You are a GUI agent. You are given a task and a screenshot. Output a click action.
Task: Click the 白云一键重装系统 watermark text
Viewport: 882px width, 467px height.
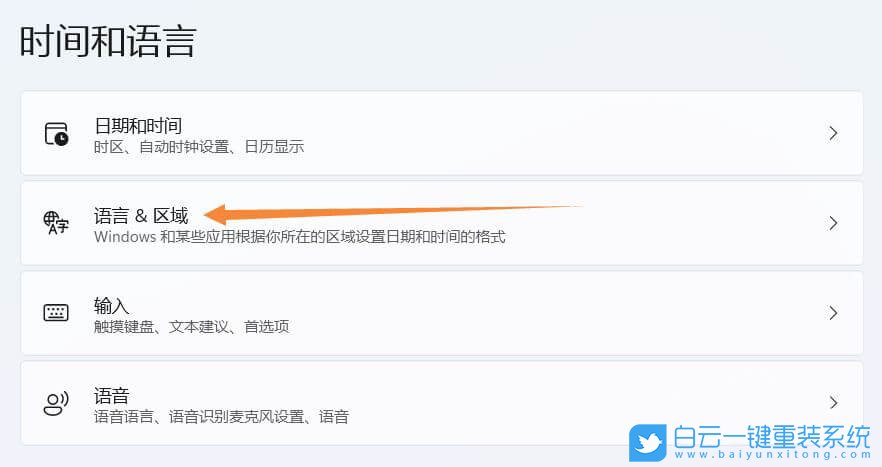[x=771, y=437]
